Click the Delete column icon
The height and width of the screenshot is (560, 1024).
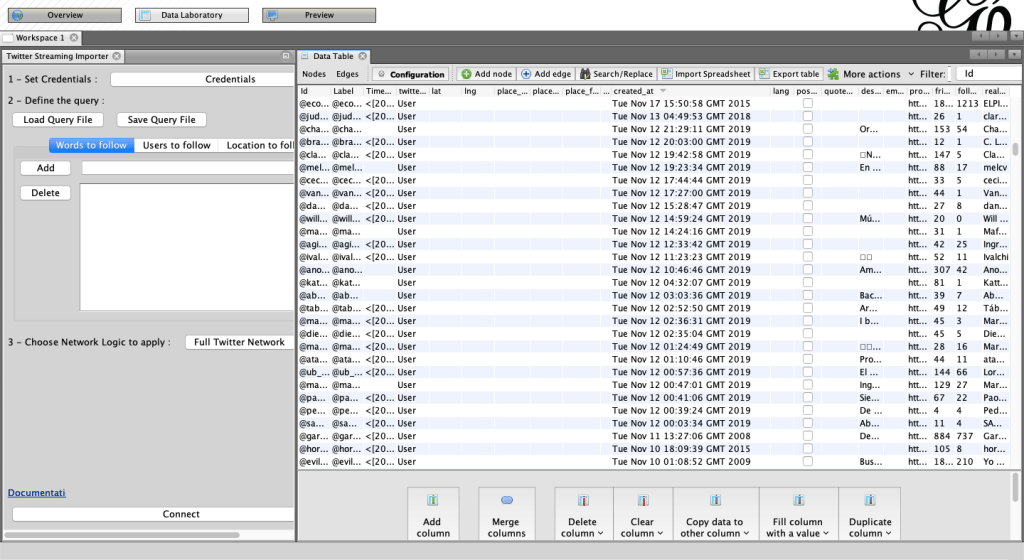pyautogui.click(x=583, y=501)
